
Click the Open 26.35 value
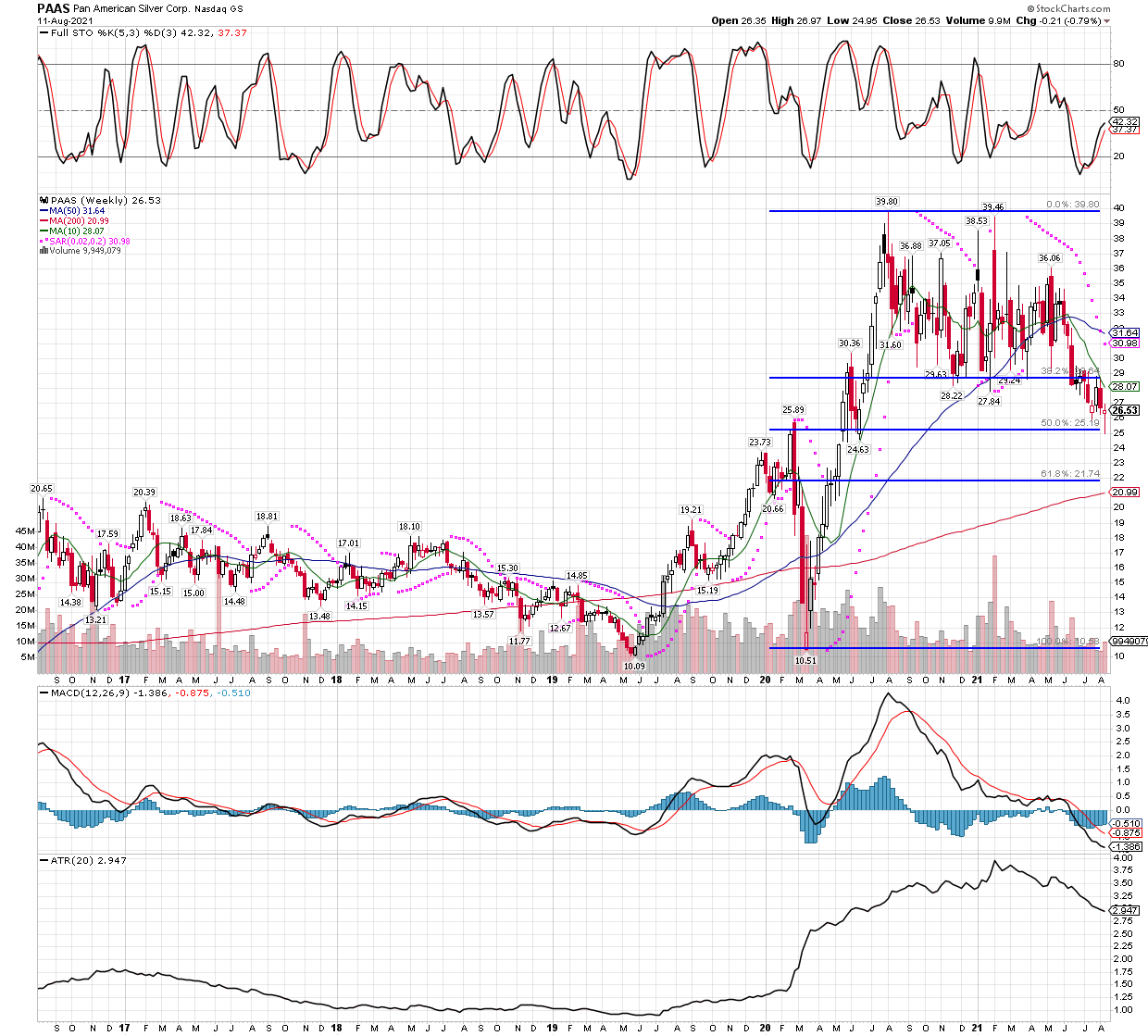[741, 20]
